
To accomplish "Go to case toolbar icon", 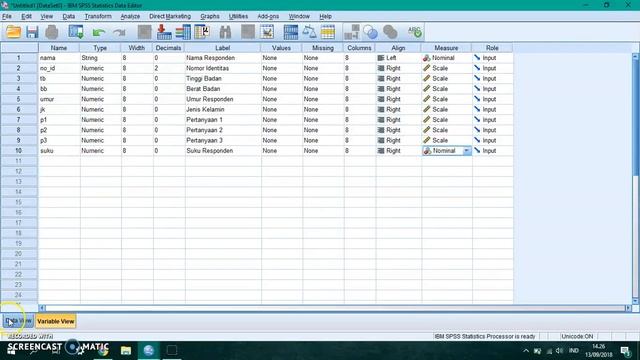I will click(144, 32).
